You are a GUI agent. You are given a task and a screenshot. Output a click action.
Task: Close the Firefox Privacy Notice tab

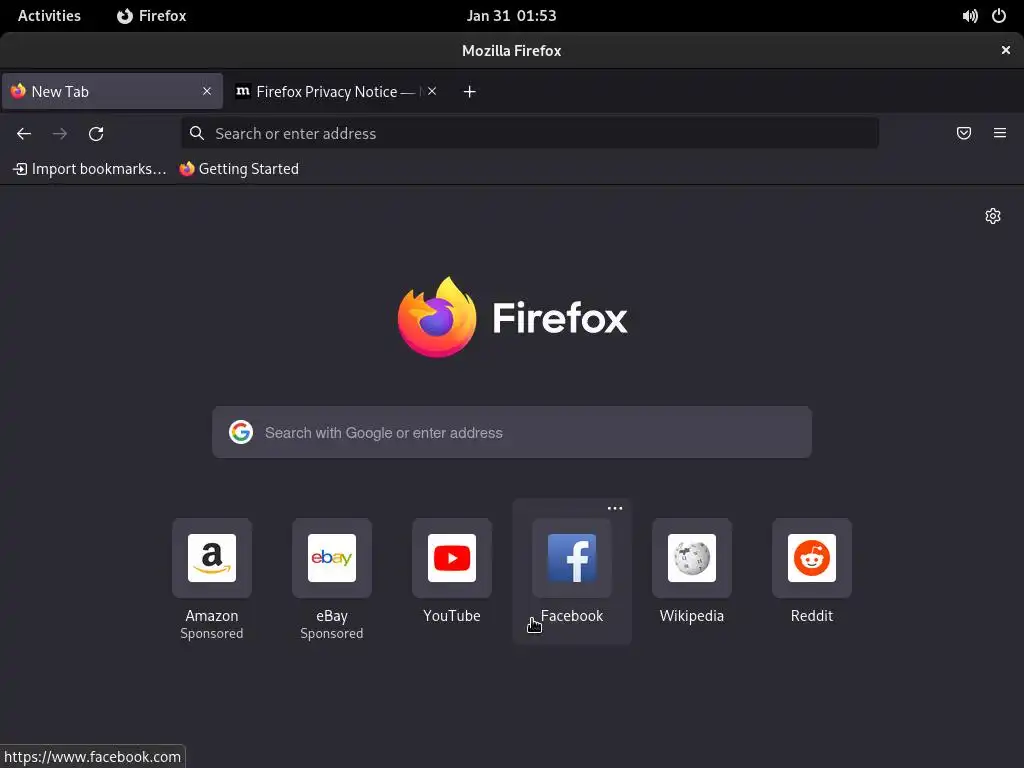(x=432, y=91)
